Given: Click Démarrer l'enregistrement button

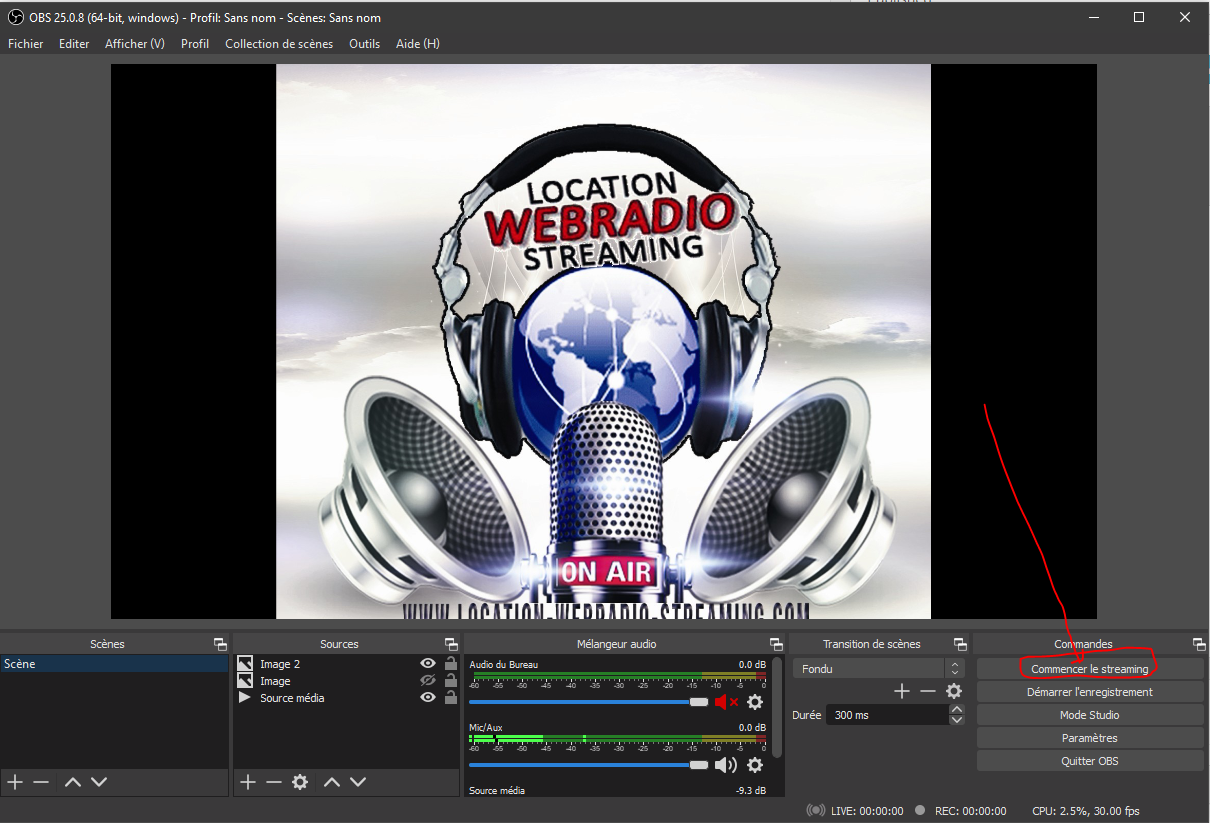Looking at the screenshot, I should 1090,692.
